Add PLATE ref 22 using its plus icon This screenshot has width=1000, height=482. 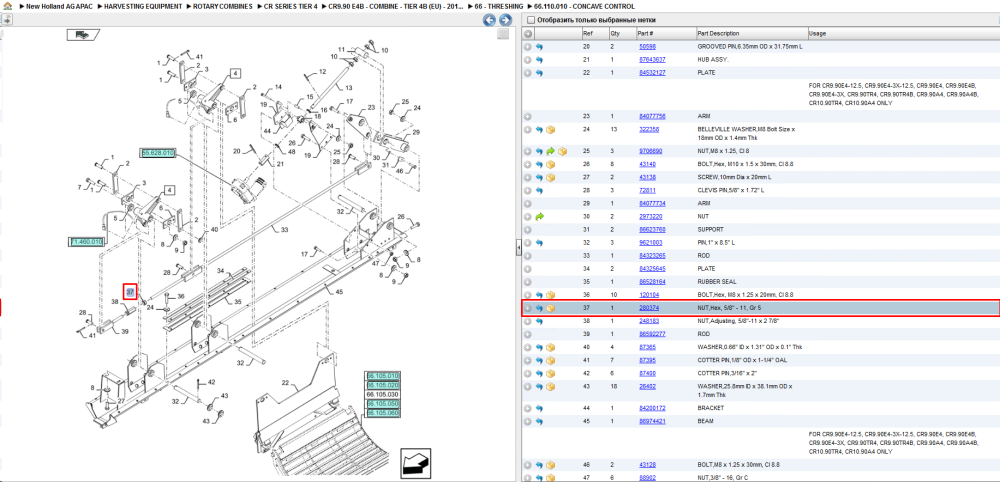[x=528, y=73]
